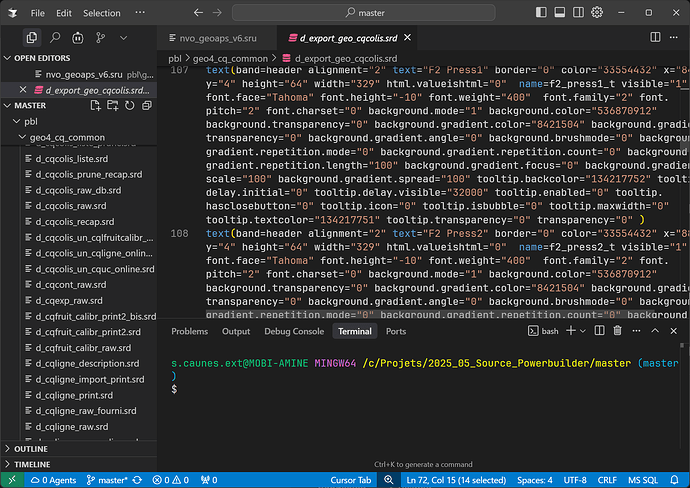The image size is (690, 488).
Task: Collapse all folders in explorer
Action: (147, 106)
